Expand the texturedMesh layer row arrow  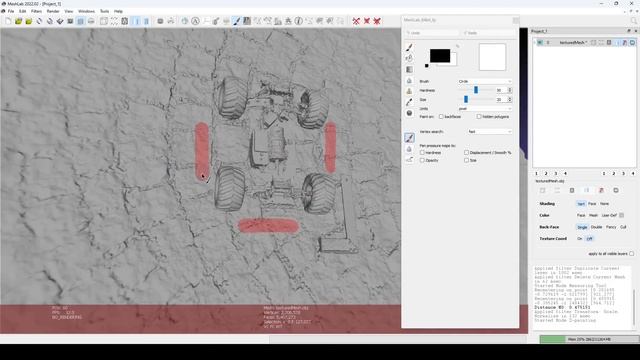pos(534,42)
